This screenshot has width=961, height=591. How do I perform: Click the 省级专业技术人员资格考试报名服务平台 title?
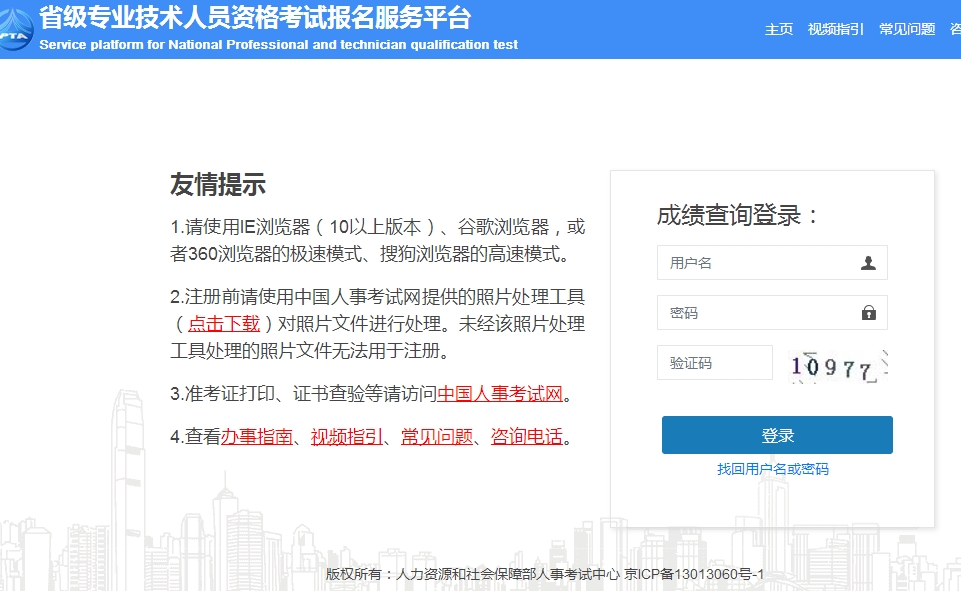point(255,18)
